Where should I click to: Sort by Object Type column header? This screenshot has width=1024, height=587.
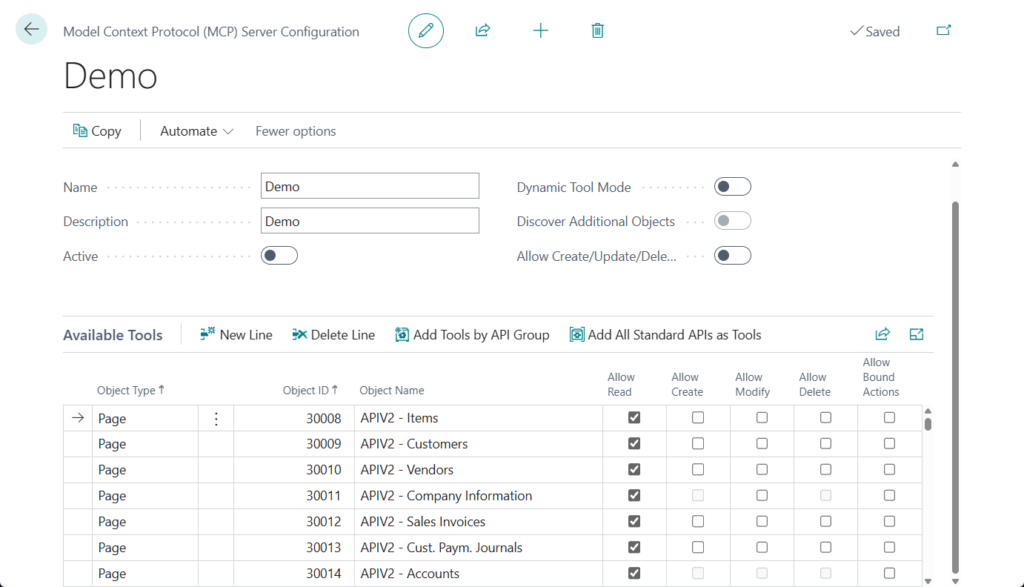tap(125, 390)
